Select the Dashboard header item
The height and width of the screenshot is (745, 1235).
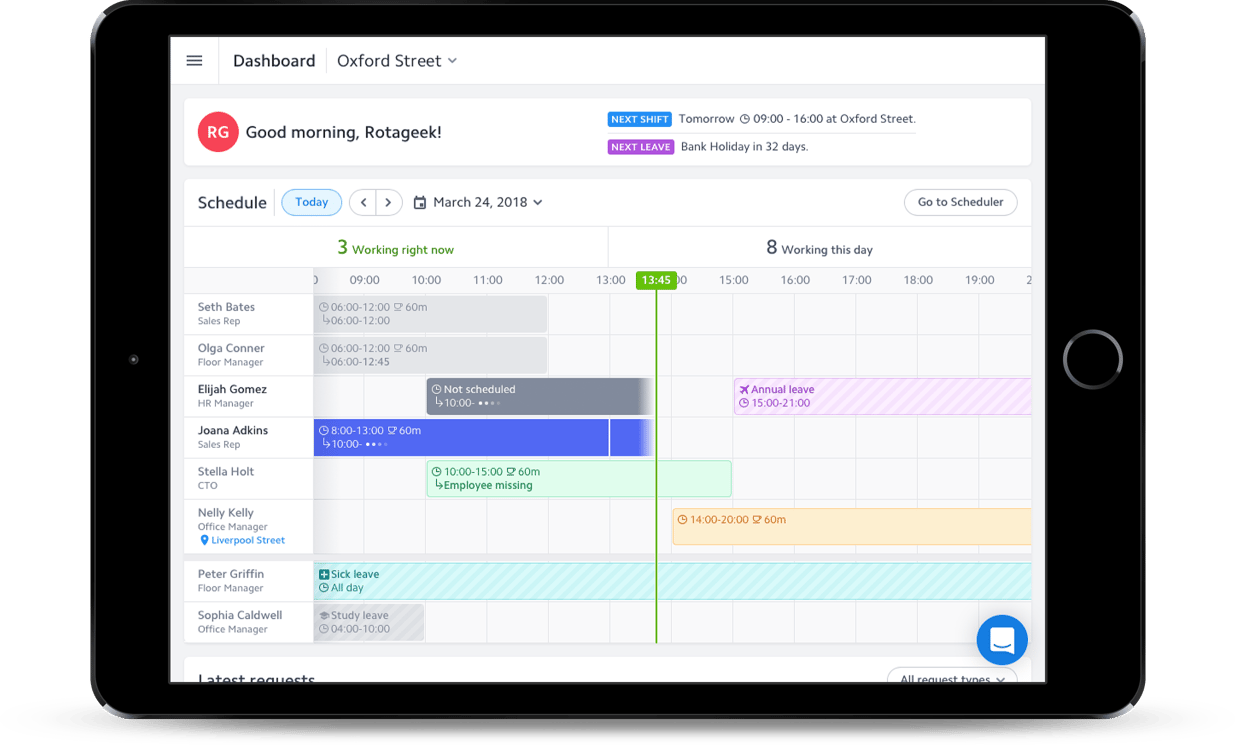[x=274, y=61]
